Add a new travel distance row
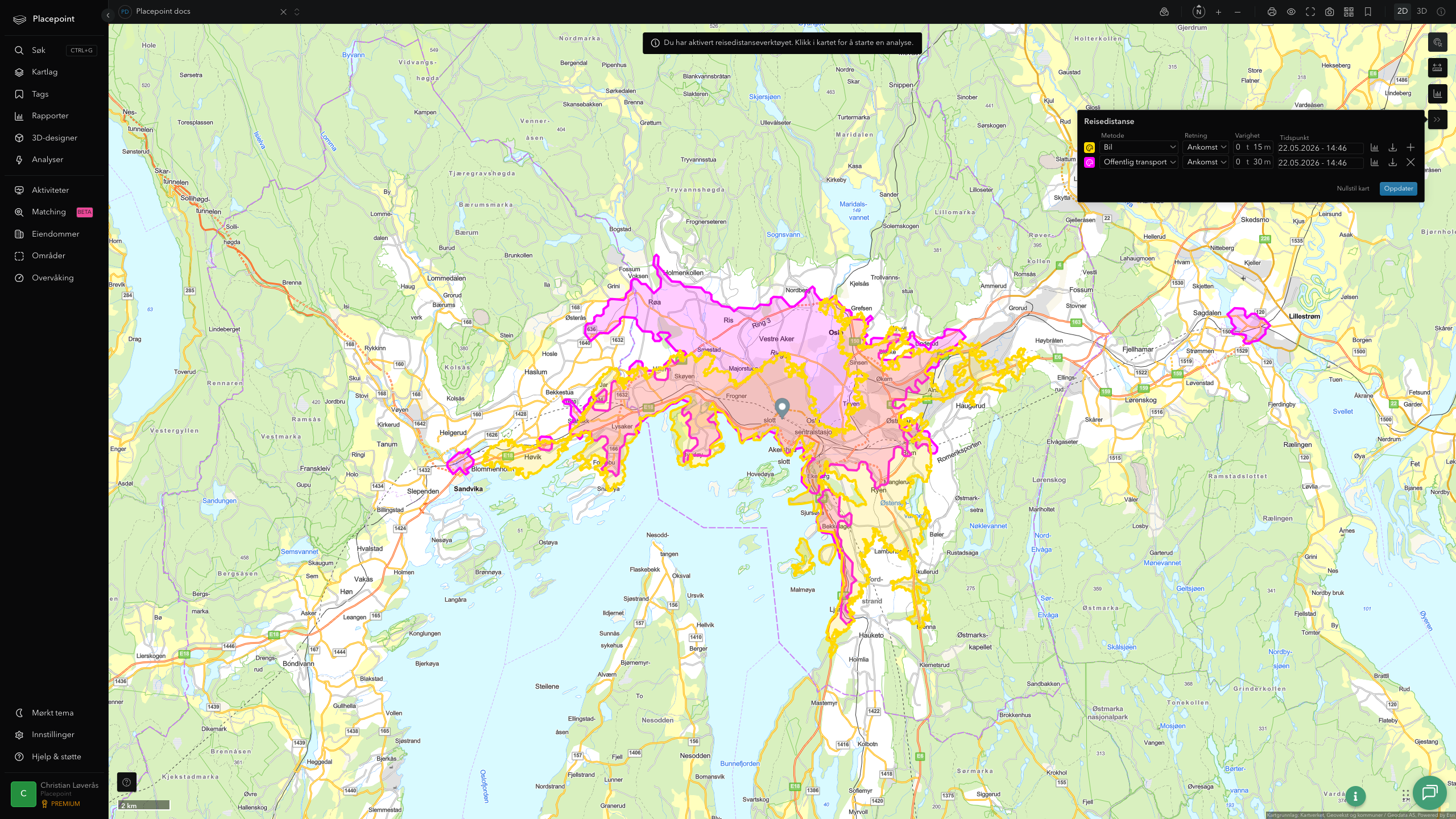 tap(1410, 148)
